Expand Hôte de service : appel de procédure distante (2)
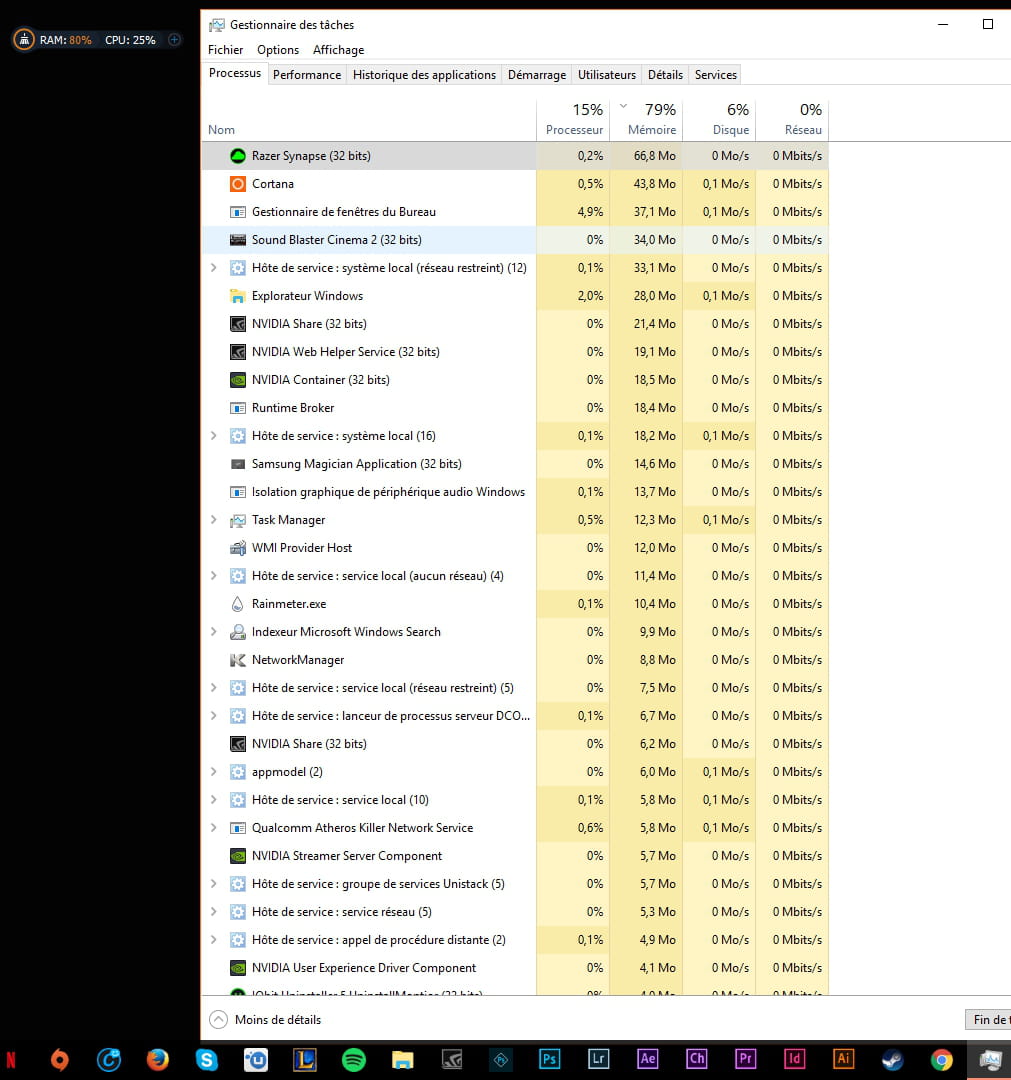Viewport: 1011px width, 1080px height. pos(213,940)
